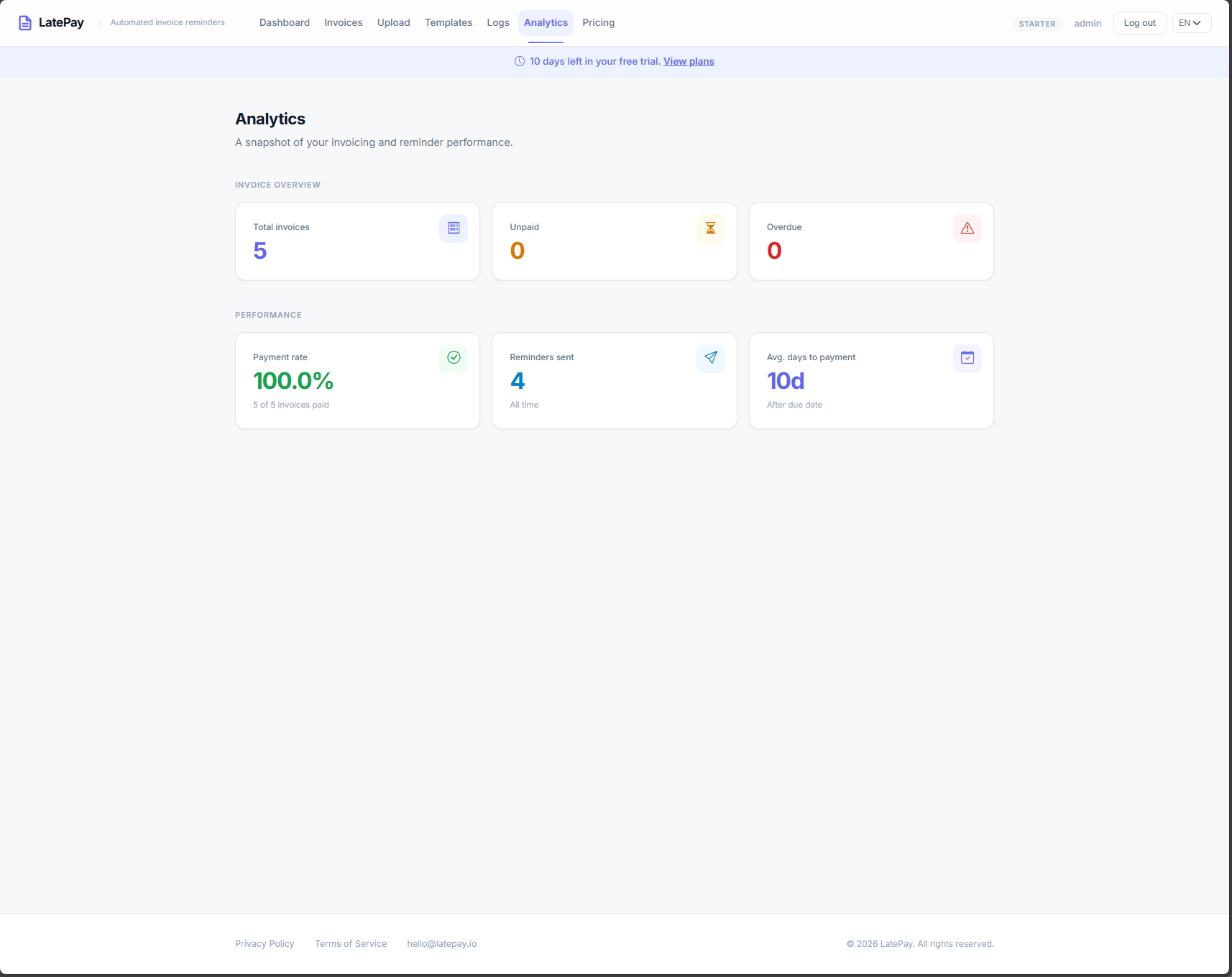This screenshot has height=977, width=1232.
Task: Click the hello@latepay.io email link
Action: (442, 944)
